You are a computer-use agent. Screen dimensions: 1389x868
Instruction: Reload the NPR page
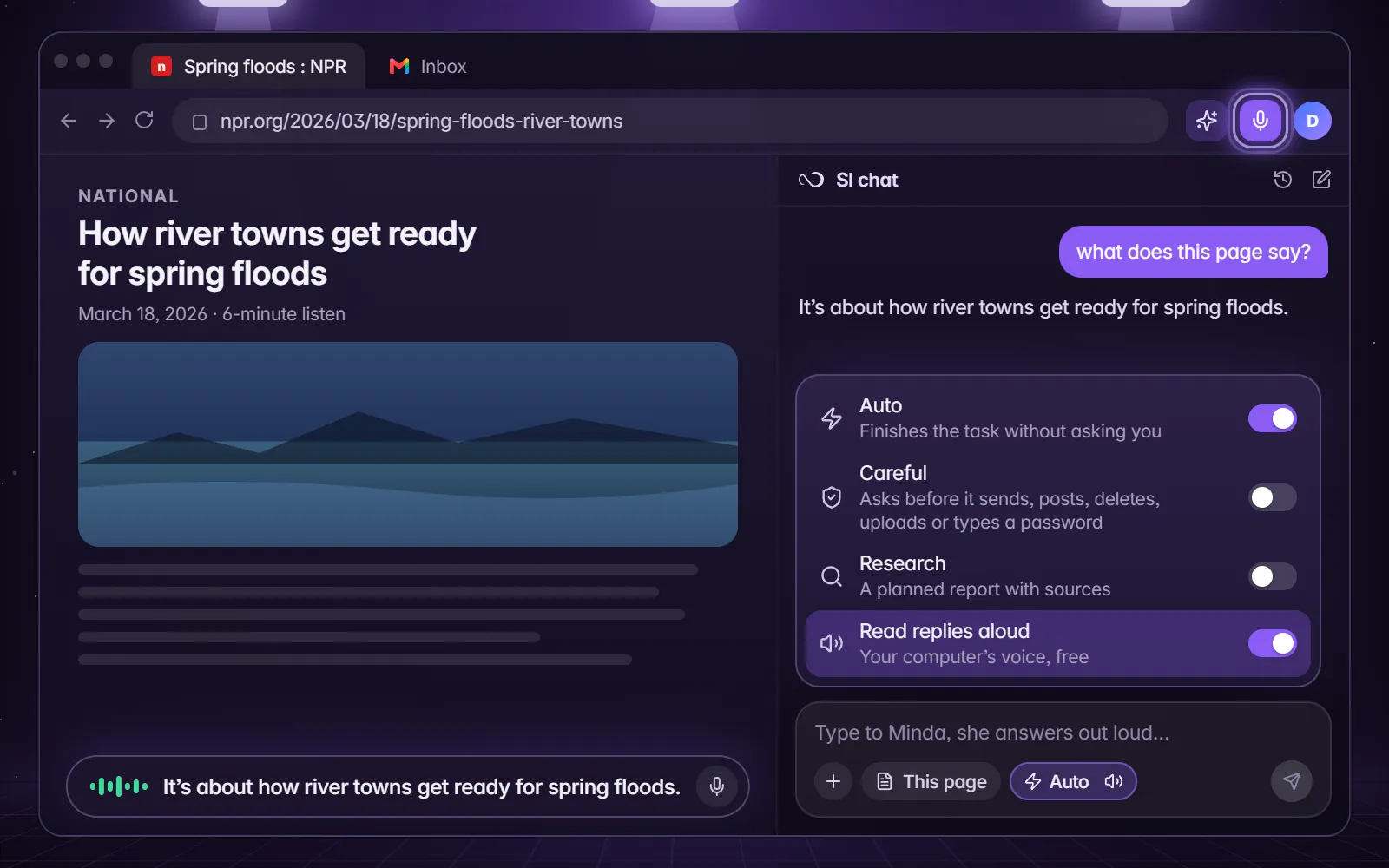pos(144,120)
